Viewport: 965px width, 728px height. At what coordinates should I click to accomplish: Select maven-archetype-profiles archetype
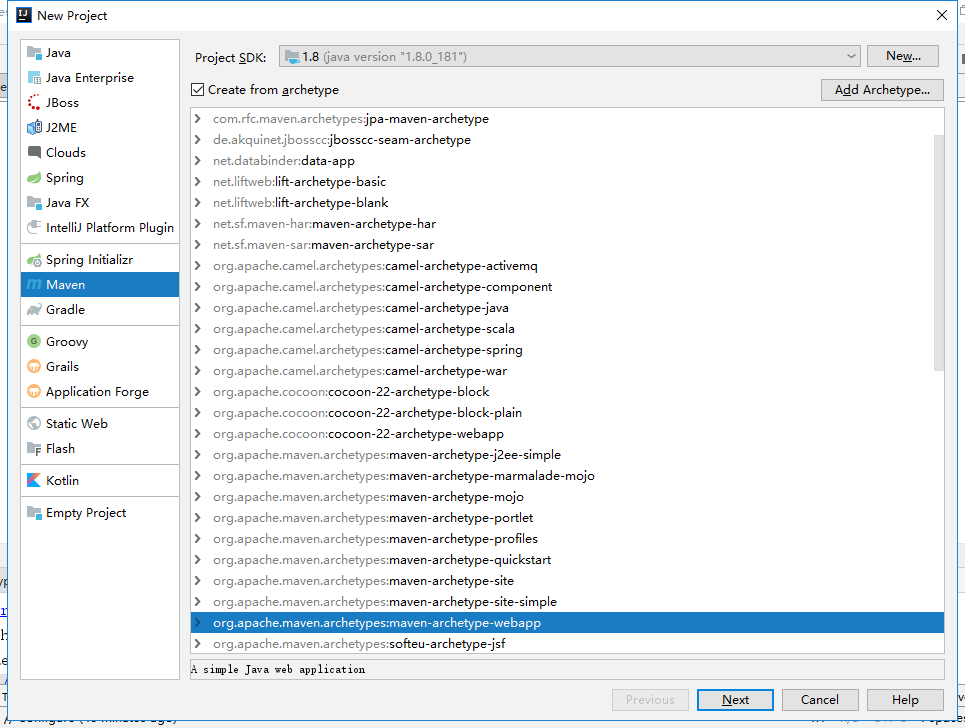(x=567, y=538)
